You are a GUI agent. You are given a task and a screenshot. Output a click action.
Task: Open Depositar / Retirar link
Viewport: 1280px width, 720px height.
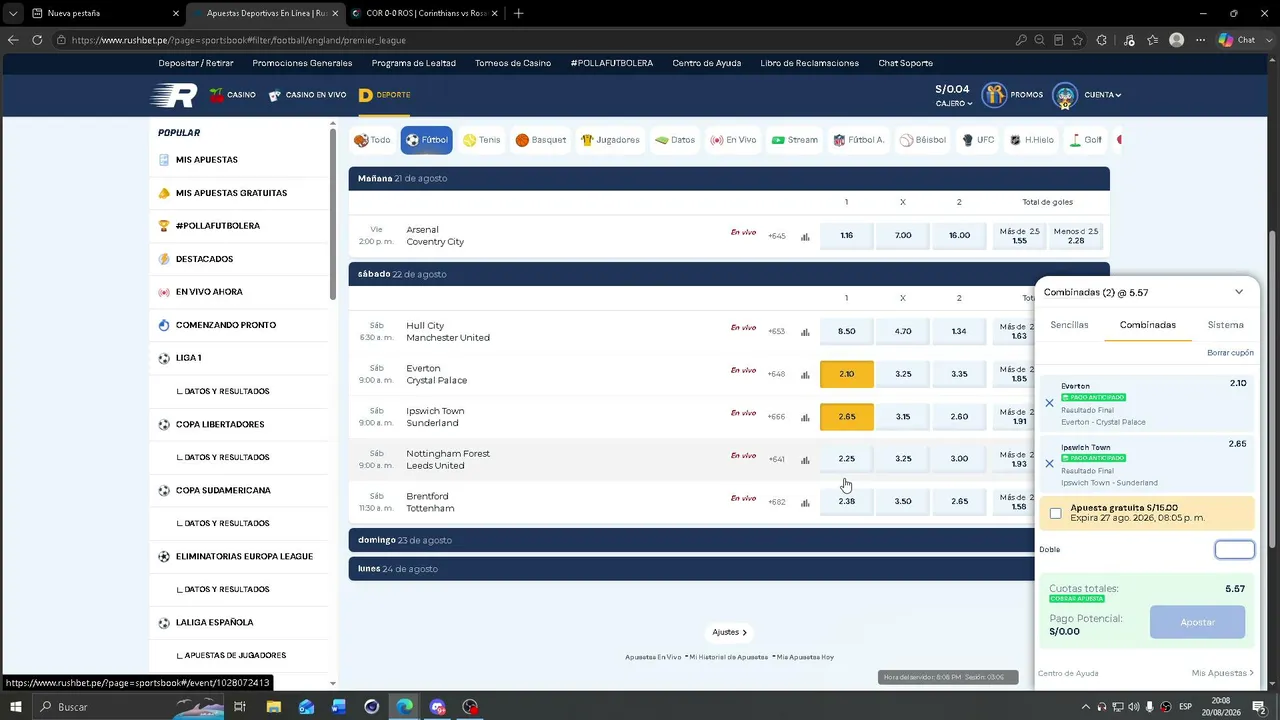pyautogui.click(x=196, y=63)
